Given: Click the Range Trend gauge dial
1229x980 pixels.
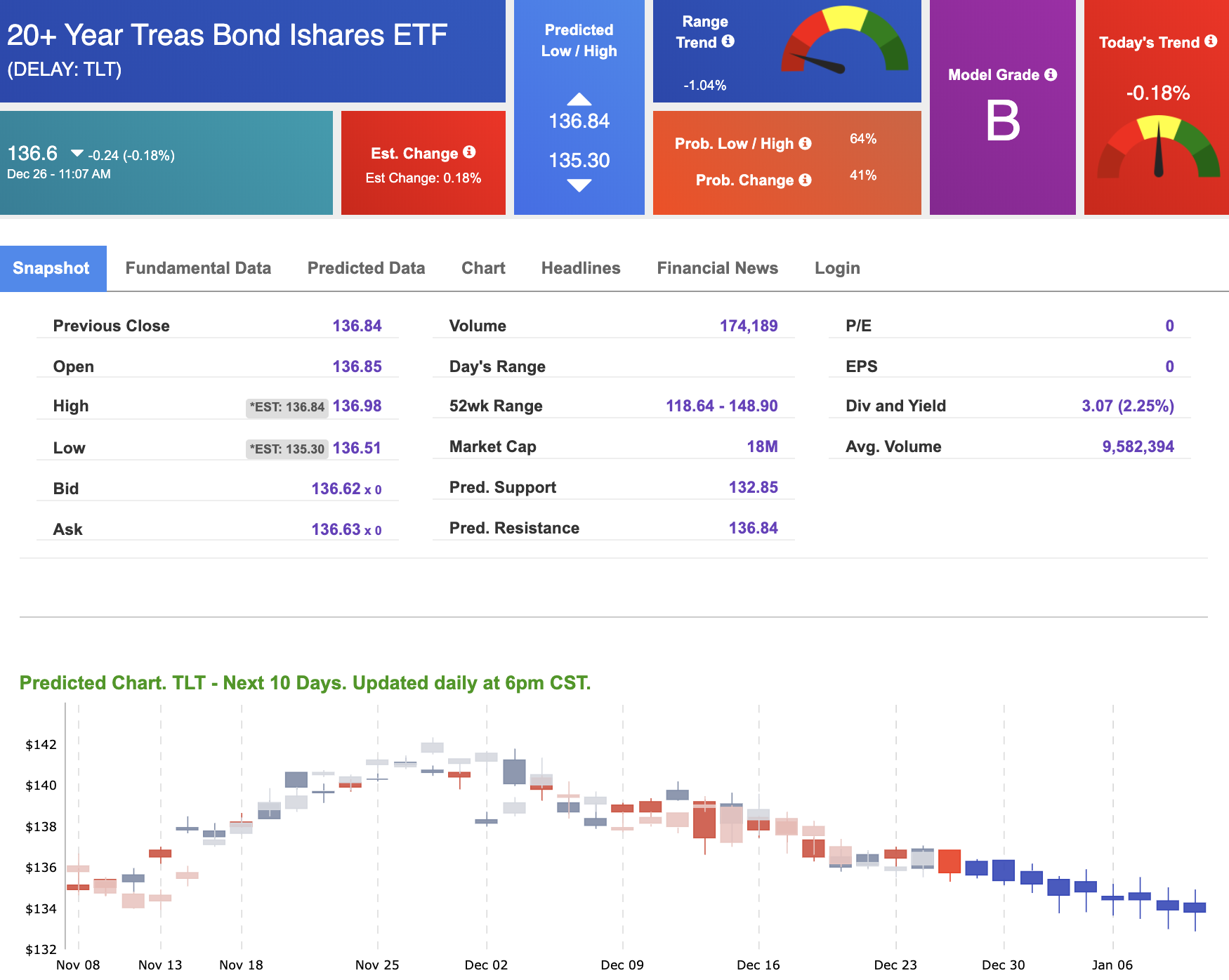Looking at the screenshot, I should click(x=846, y=39).
